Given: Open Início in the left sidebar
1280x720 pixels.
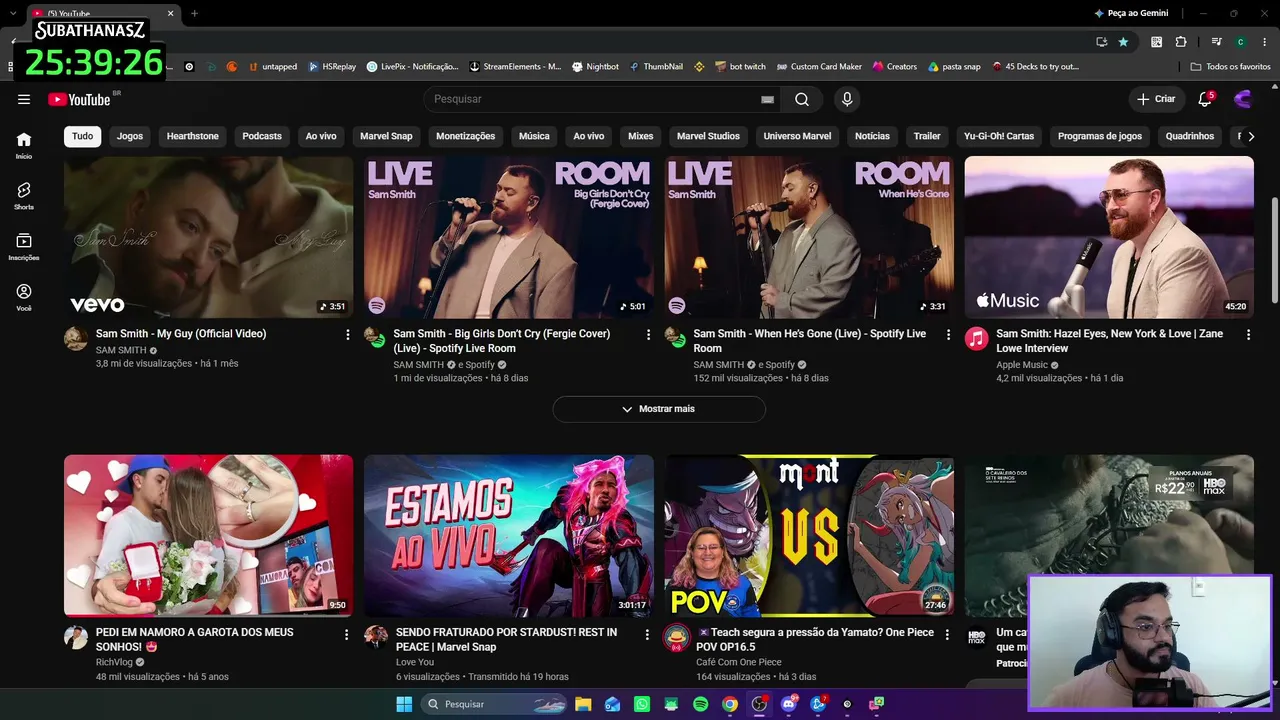Looking at the screenshot, I should click(24, 145).
